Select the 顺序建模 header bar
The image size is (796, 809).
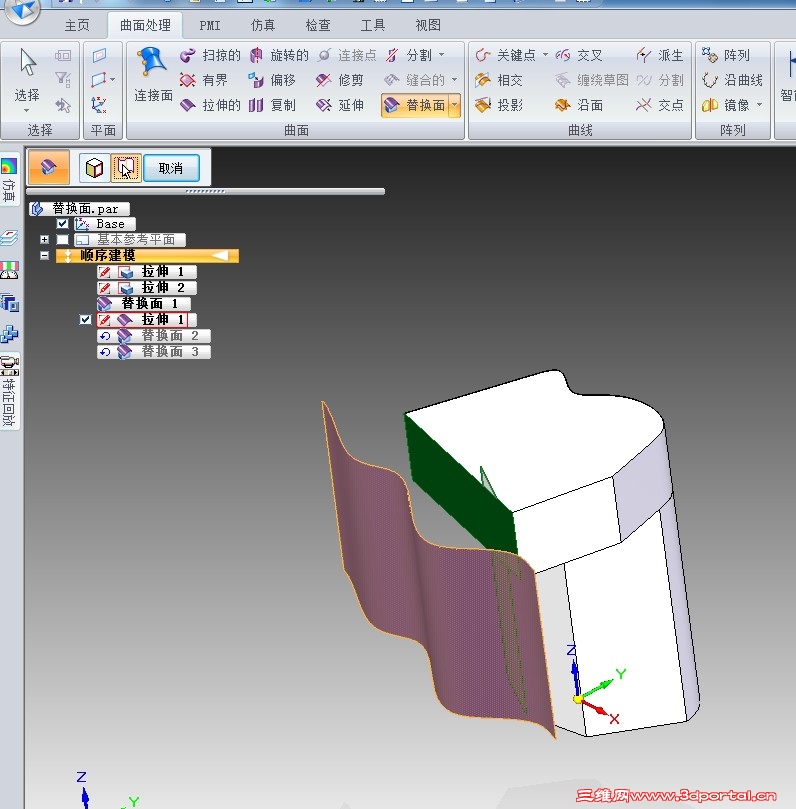[x=148, y=255]
